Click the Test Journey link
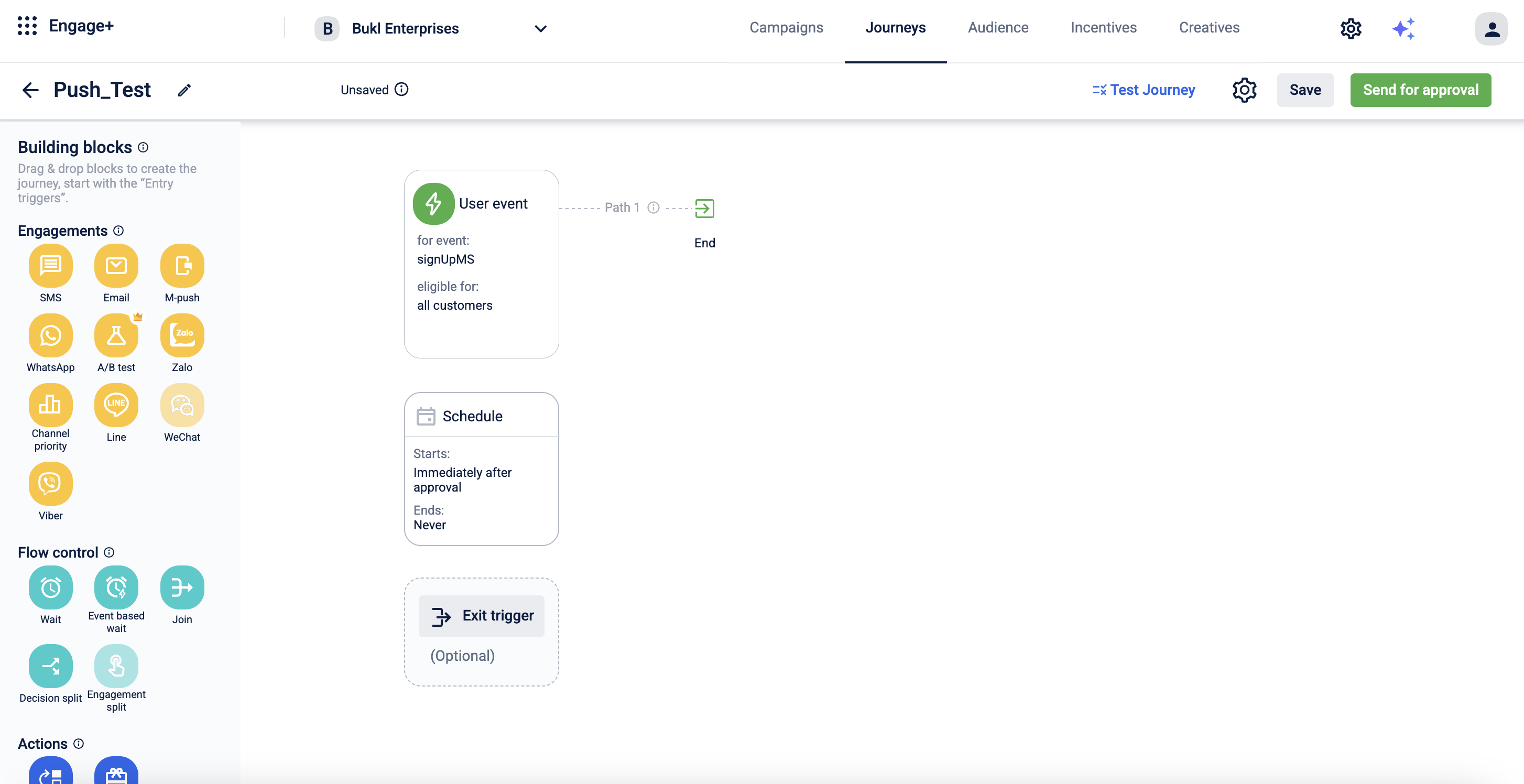This screenshot has height=784, width=1524. tap(1143, 90)
